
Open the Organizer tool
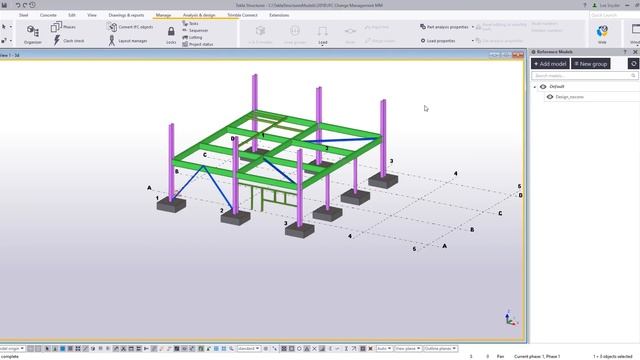33,34
